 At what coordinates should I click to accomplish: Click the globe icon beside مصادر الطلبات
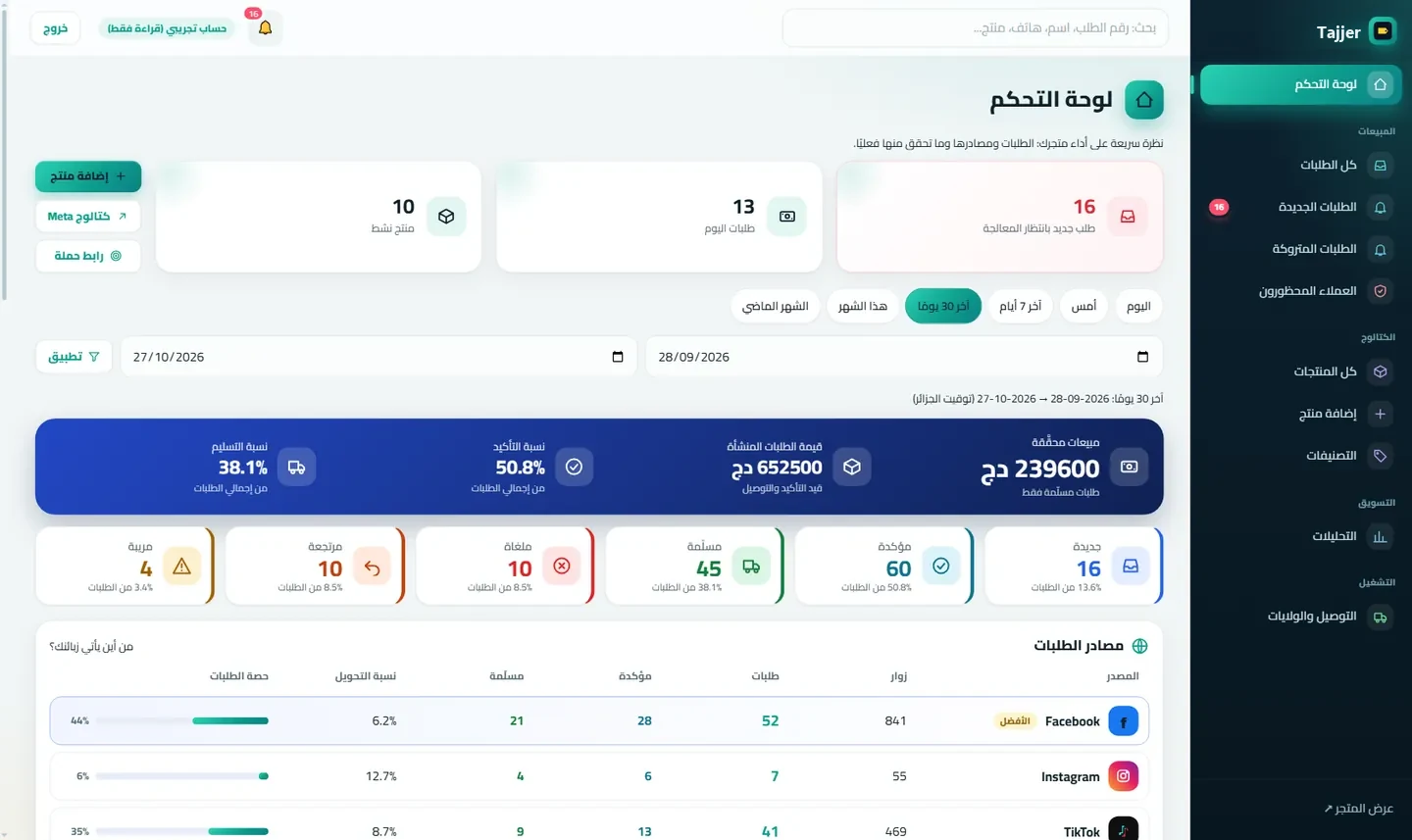click(1139, 646)
